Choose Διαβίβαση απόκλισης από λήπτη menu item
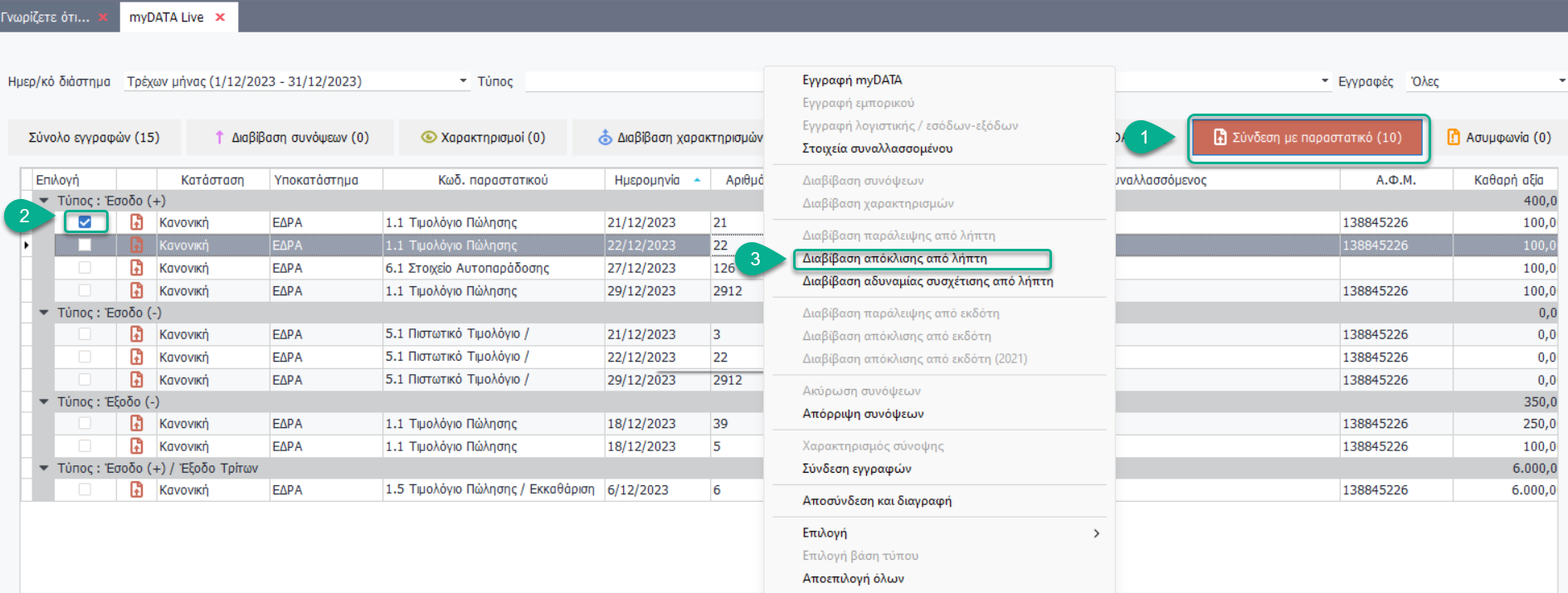 pos(894,259)
